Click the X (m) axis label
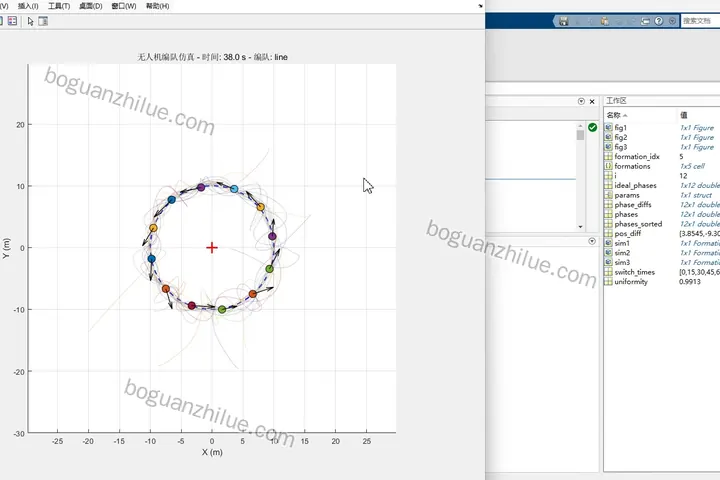720x480 pixels. pos(212,452)
